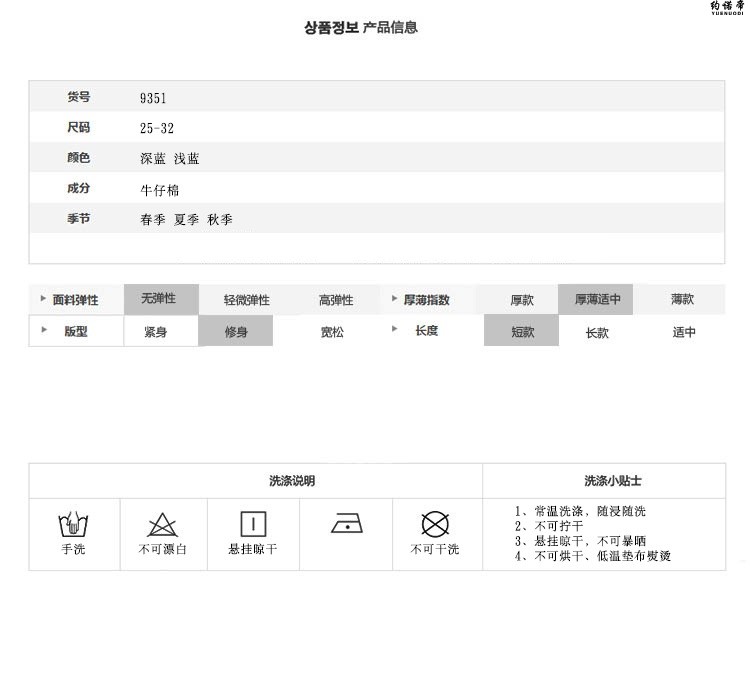Choose the 高弹性 elasticity option

tap(336, 300)
